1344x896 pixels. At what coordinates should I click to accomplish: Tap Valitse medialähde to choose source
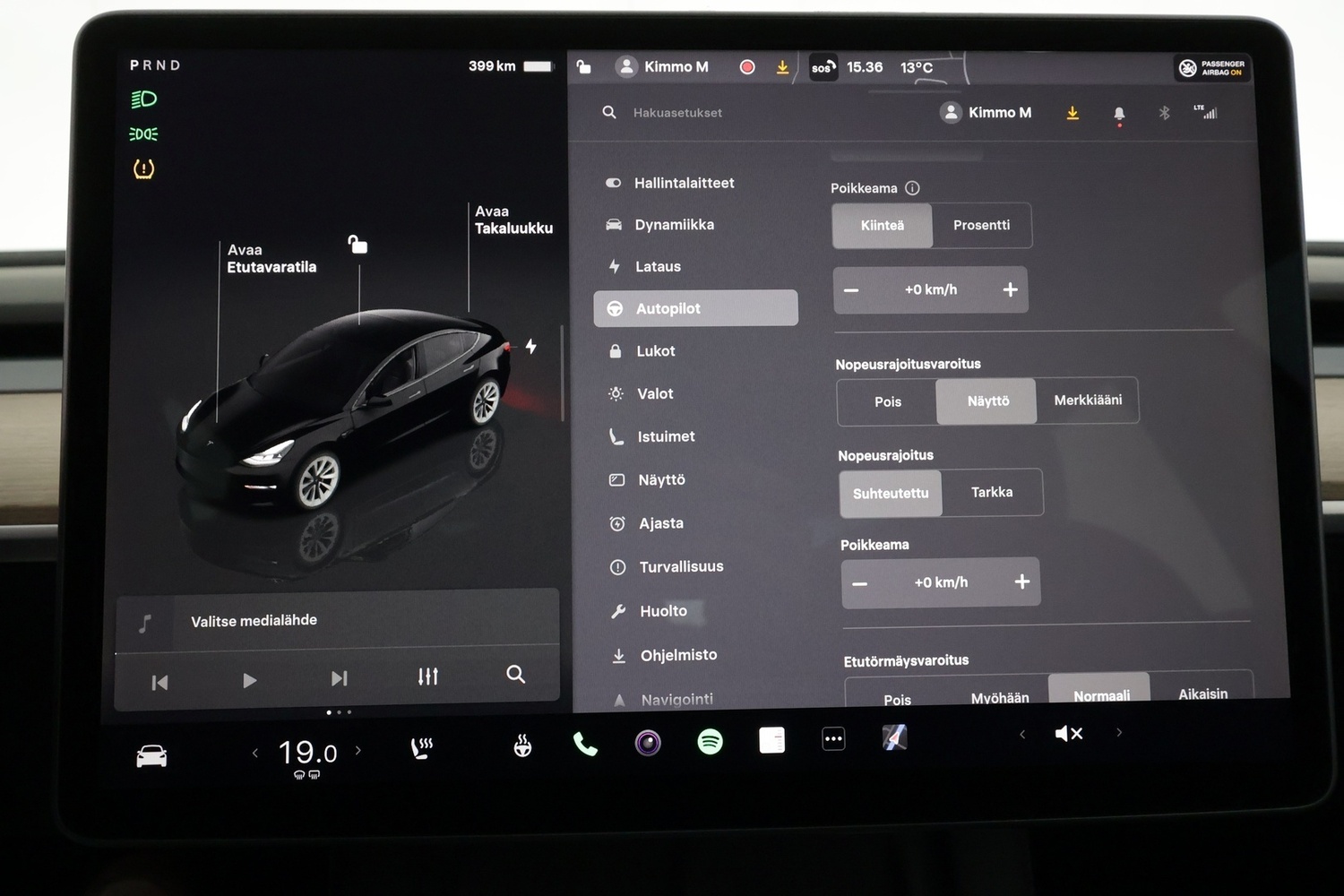pyautogui.click(x=254, y=620)
